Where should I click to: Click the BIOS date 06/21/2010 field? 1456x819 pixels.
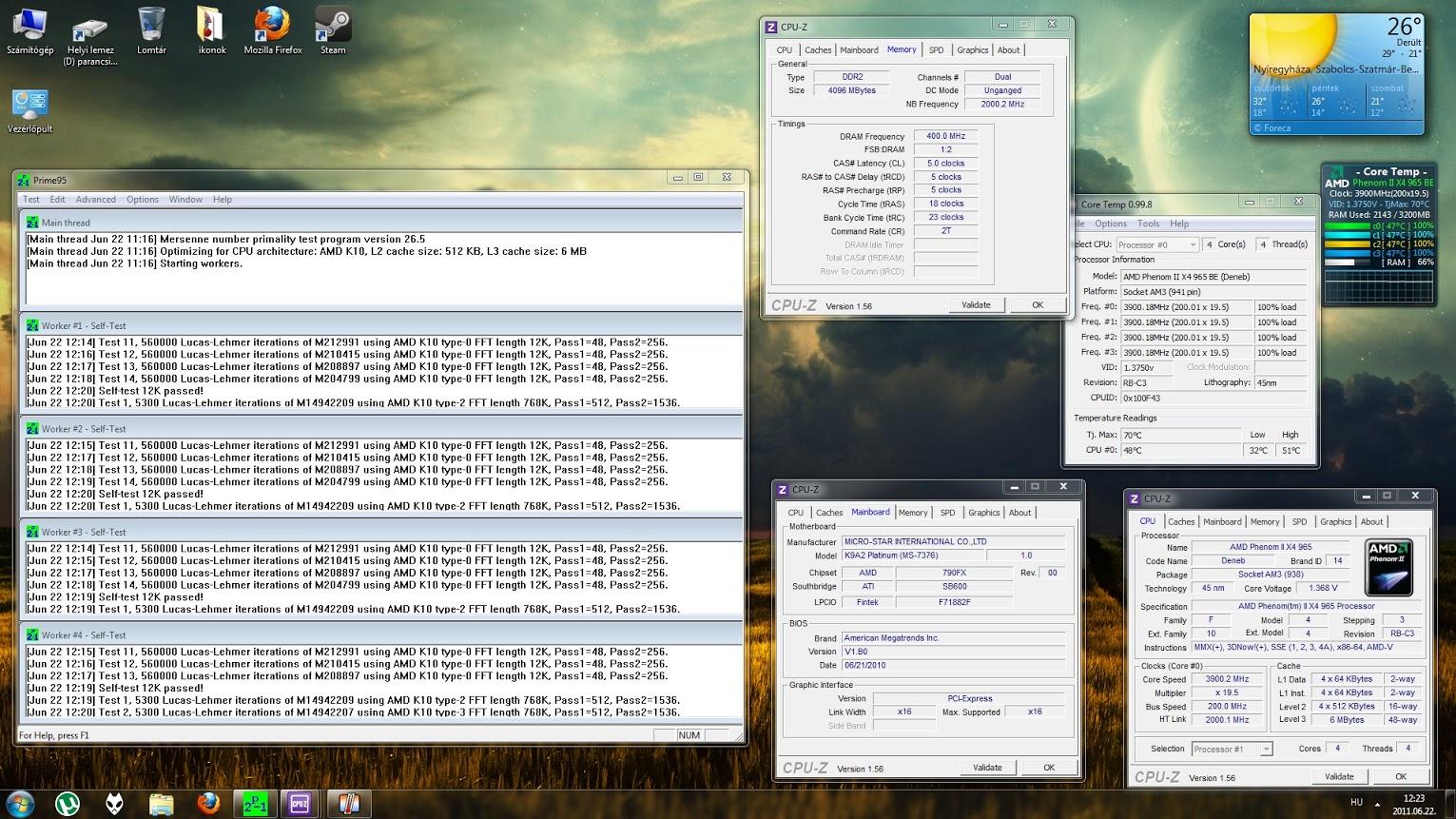953,665
